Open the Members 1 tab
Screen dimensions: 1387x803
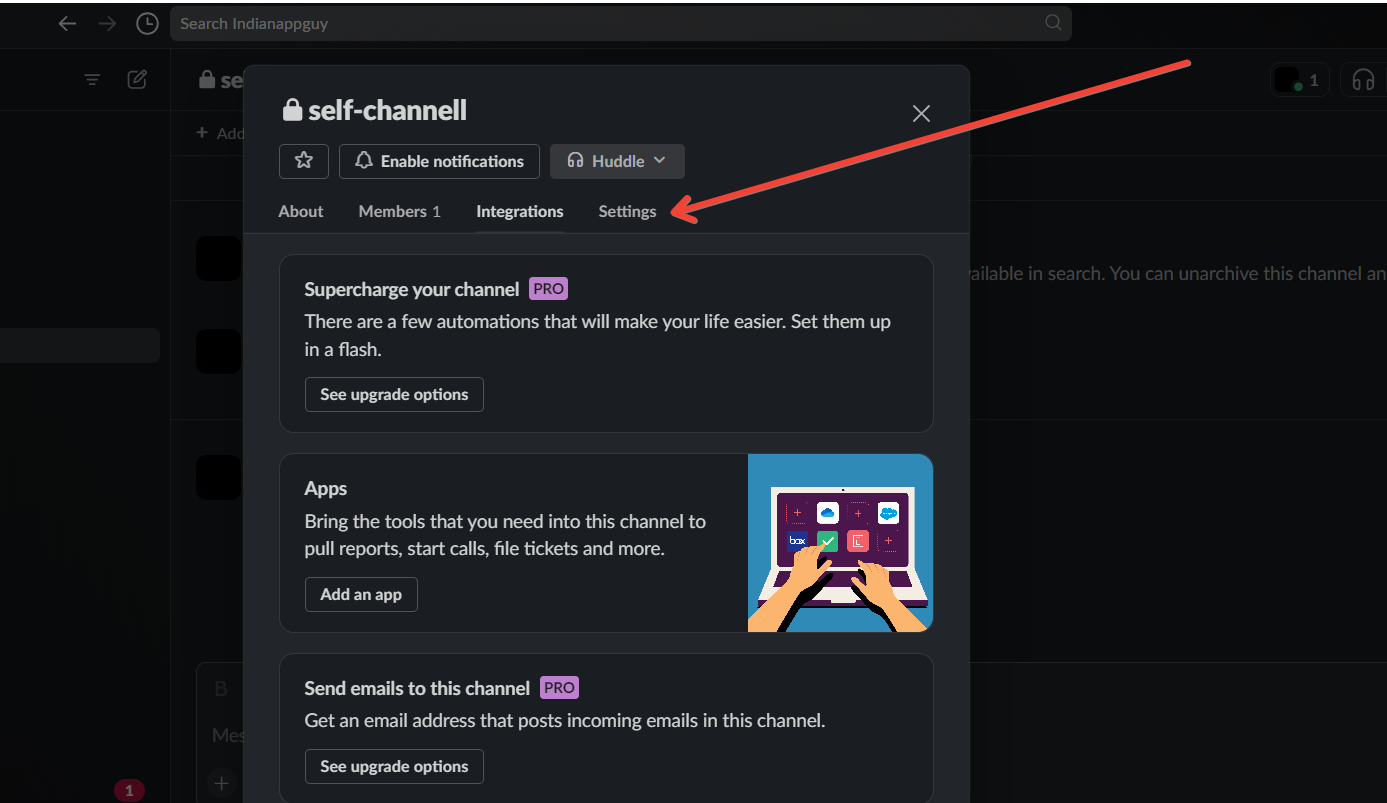[x=399, y=211]
